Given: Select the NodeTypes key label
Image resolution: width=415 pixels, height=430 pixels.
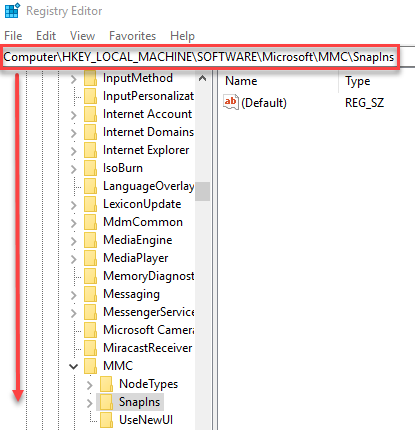Looking at the screenshot, I should [148, 384].
